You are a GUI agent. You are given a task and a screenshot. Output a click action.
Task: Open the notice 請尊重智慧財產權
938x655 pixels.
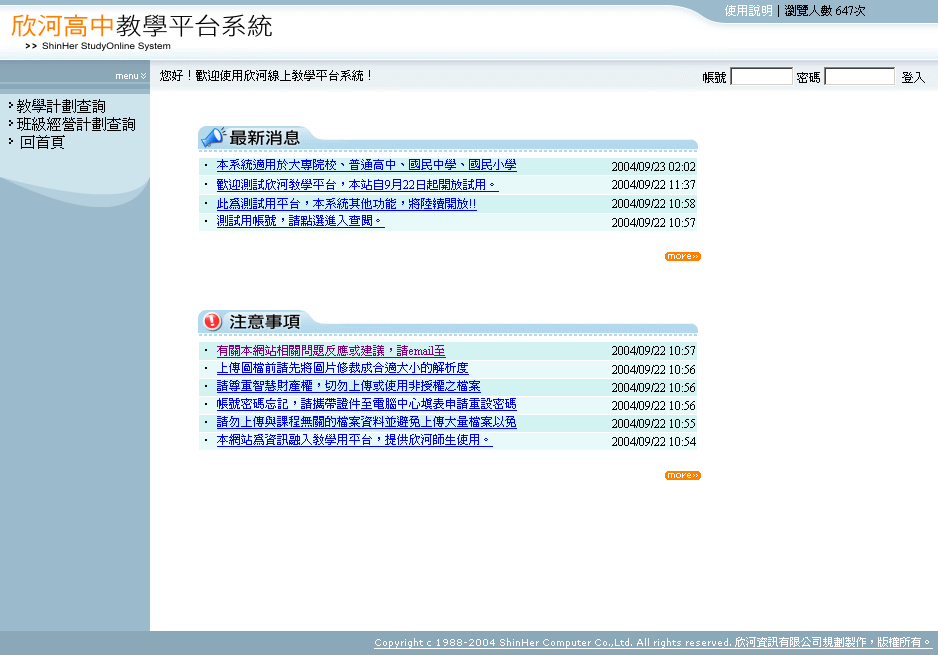tap(348, 386)
